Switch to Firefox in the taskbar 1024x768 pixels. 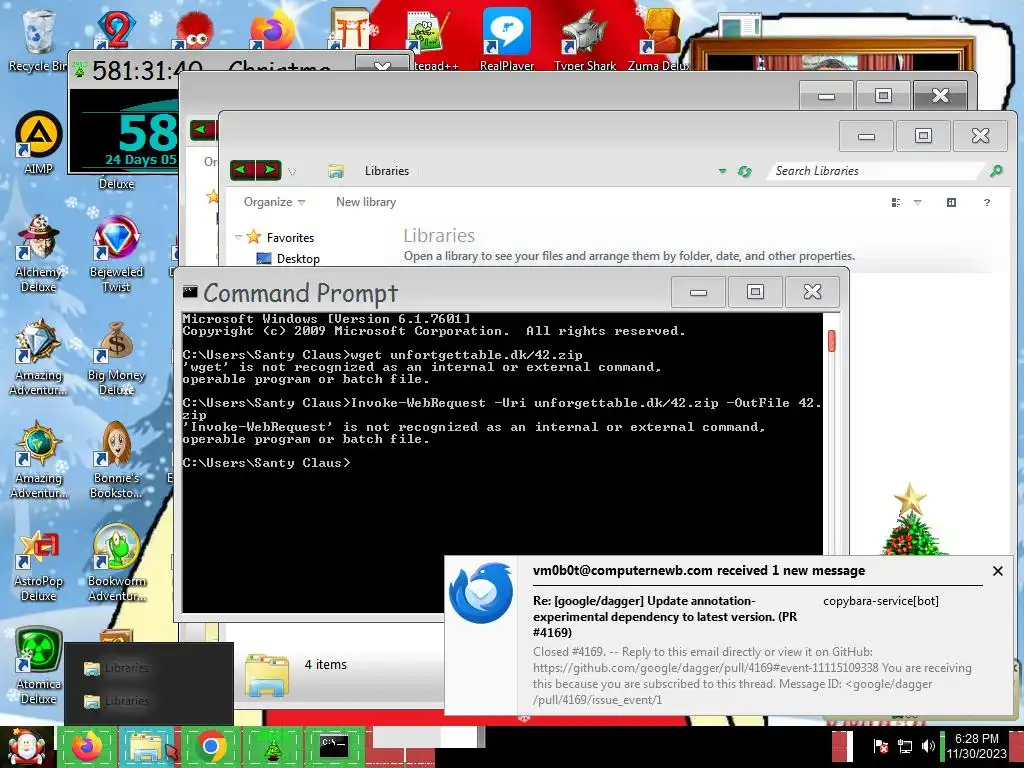[86, 746]
